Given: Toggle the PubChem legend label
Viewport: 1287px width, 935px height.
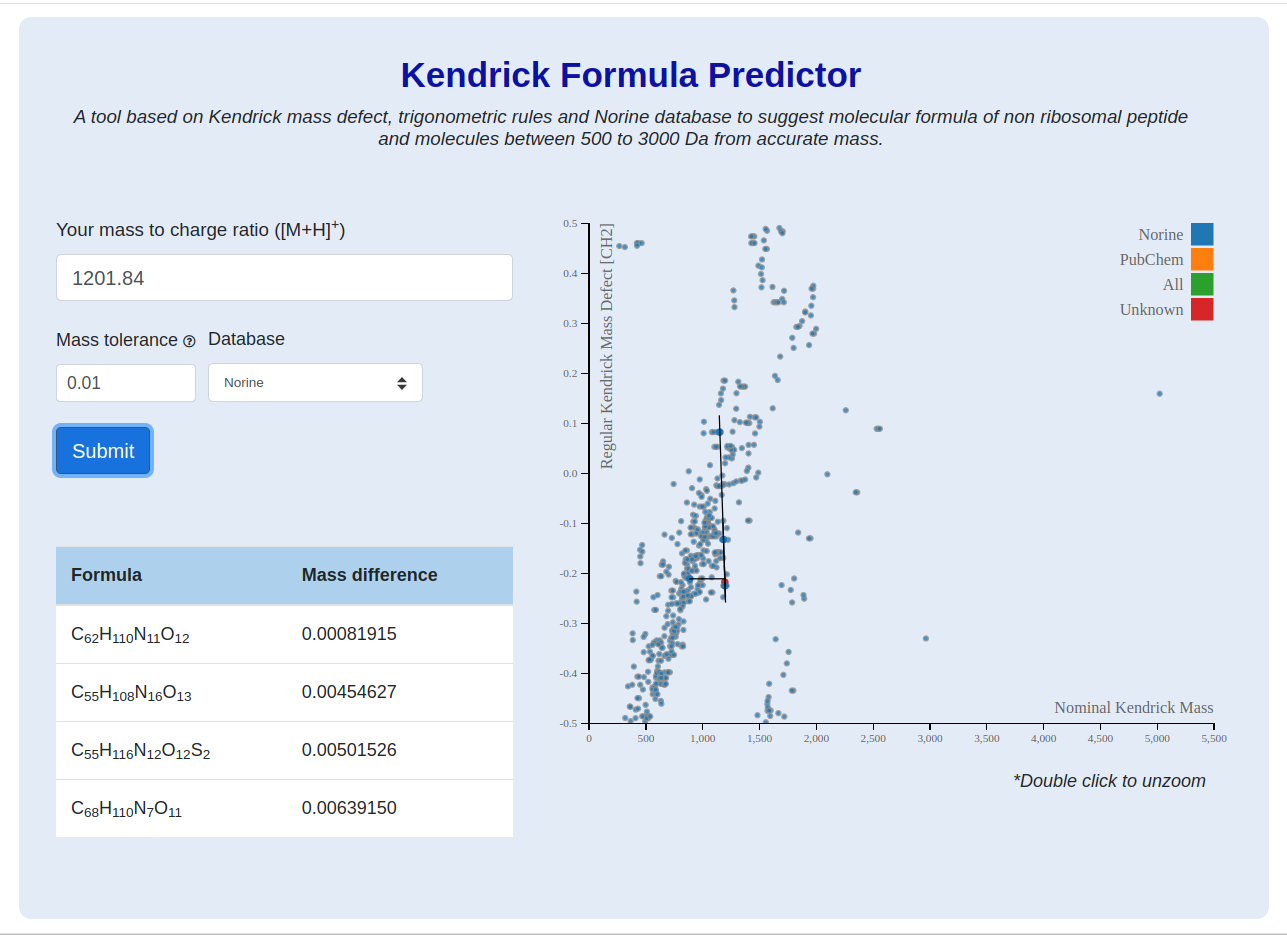Looking at the screenshot, I should click(x=1151, y=260).
